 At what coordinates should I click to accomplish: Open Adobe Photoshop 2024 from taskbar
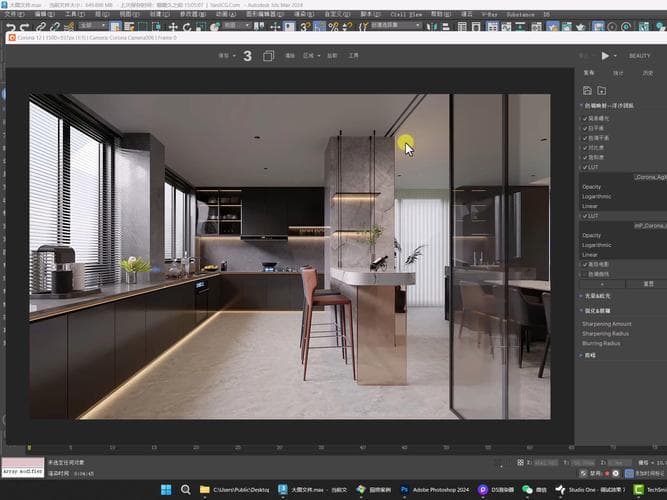pos(434,490)
